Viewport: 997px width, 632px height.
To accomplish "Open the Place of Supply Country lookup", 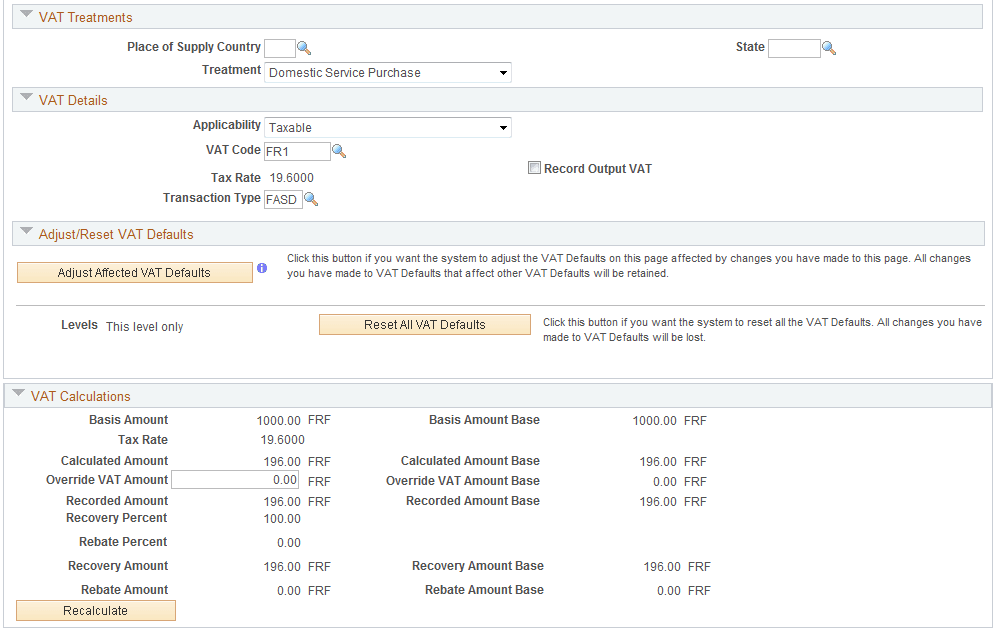I will point(305,47).
